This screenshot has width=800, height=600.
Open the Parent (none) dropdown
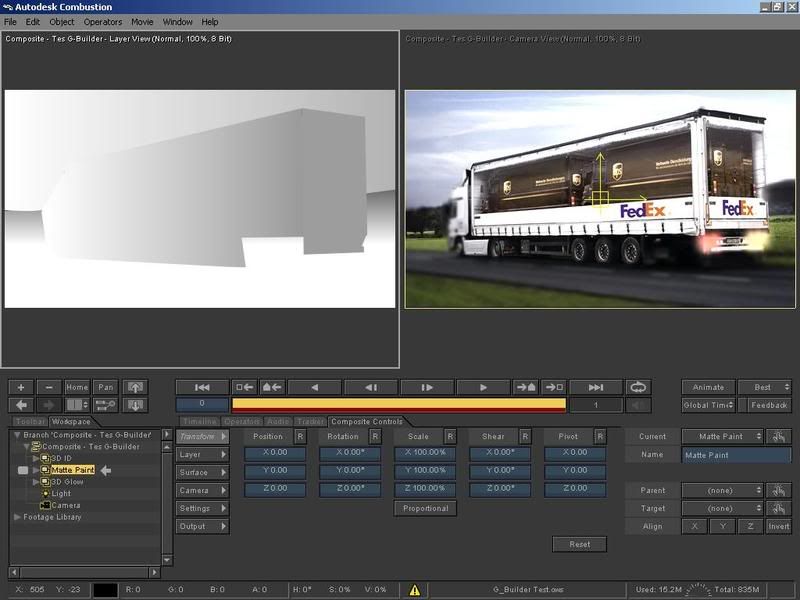(x=722, y=490)
